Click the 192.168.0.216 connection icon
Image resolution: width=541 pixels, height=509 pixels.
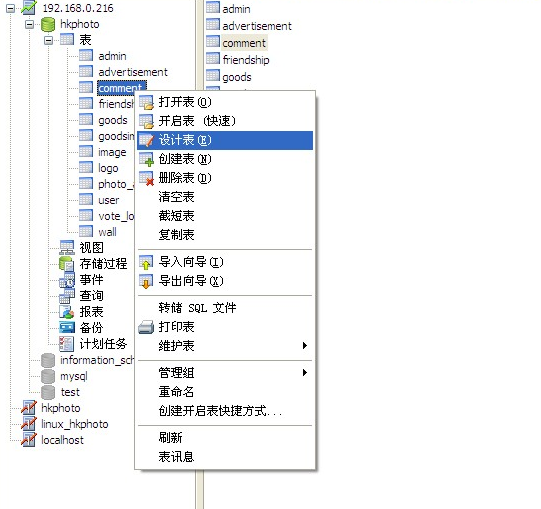[x=29, y=7]
